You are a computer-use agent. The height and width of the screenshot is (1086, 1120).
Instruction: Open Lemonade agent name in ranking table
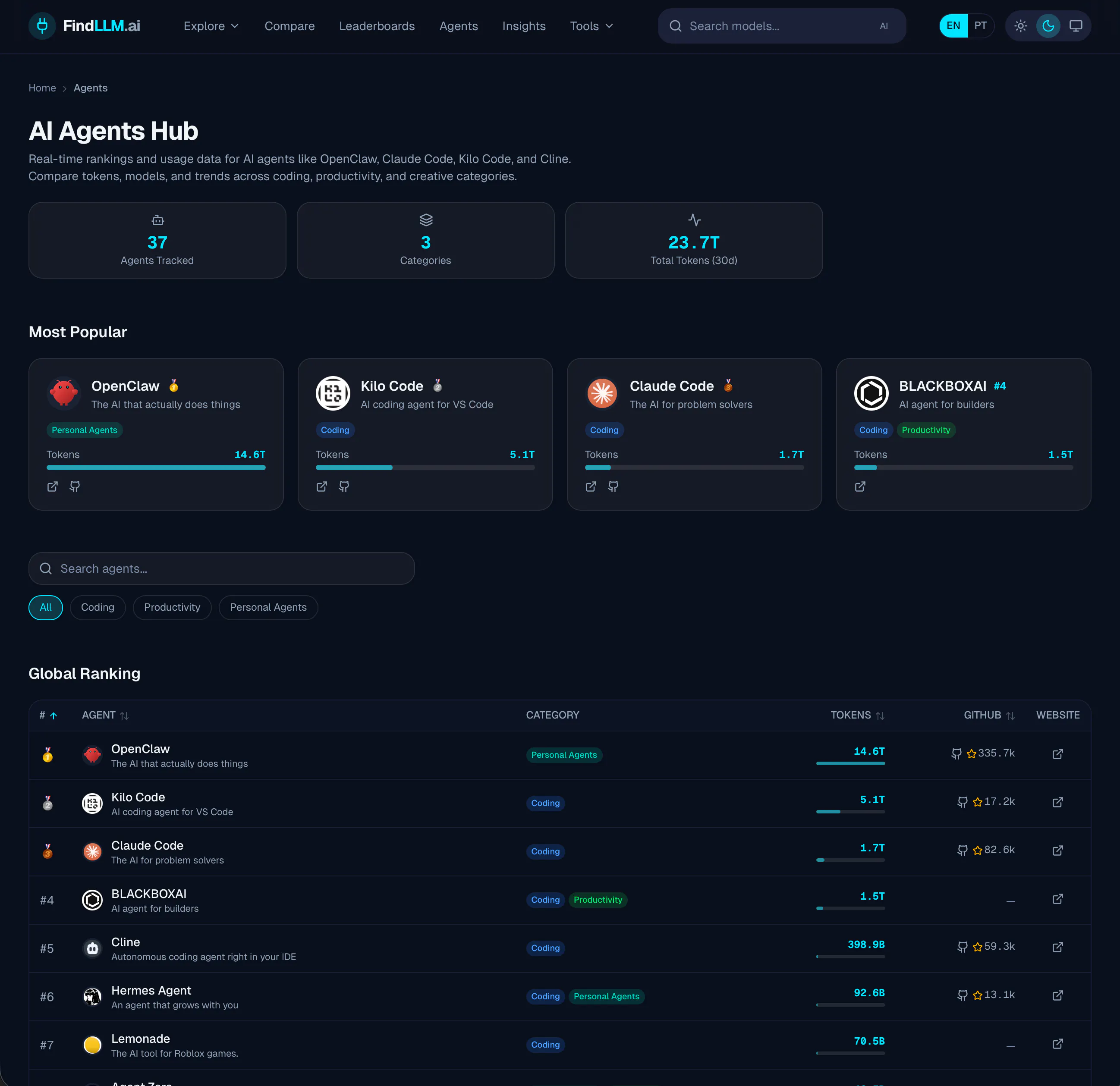(x=141, y=1039)
